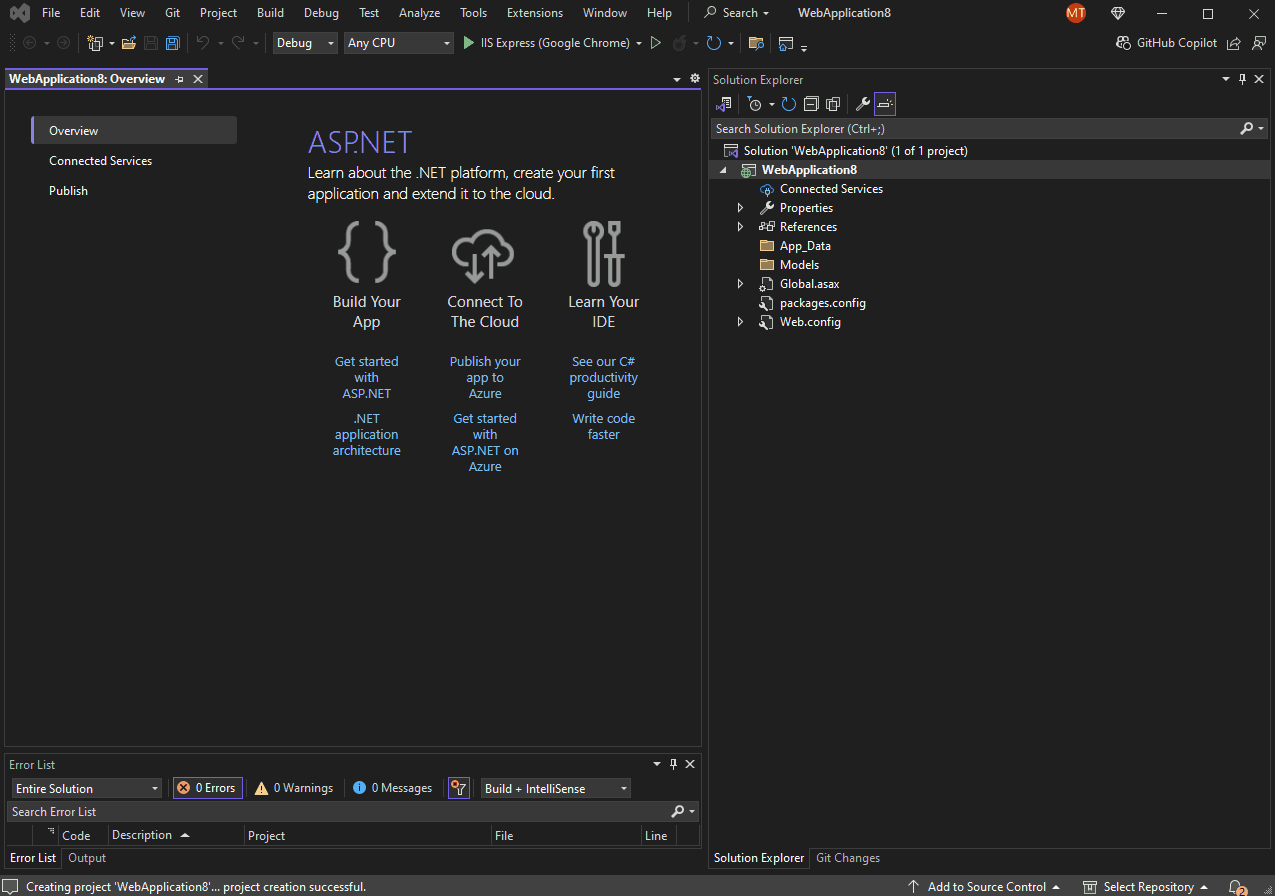The image size is (1275, 896).
Task: Click into Search Error List field
Action: (340, 812)
